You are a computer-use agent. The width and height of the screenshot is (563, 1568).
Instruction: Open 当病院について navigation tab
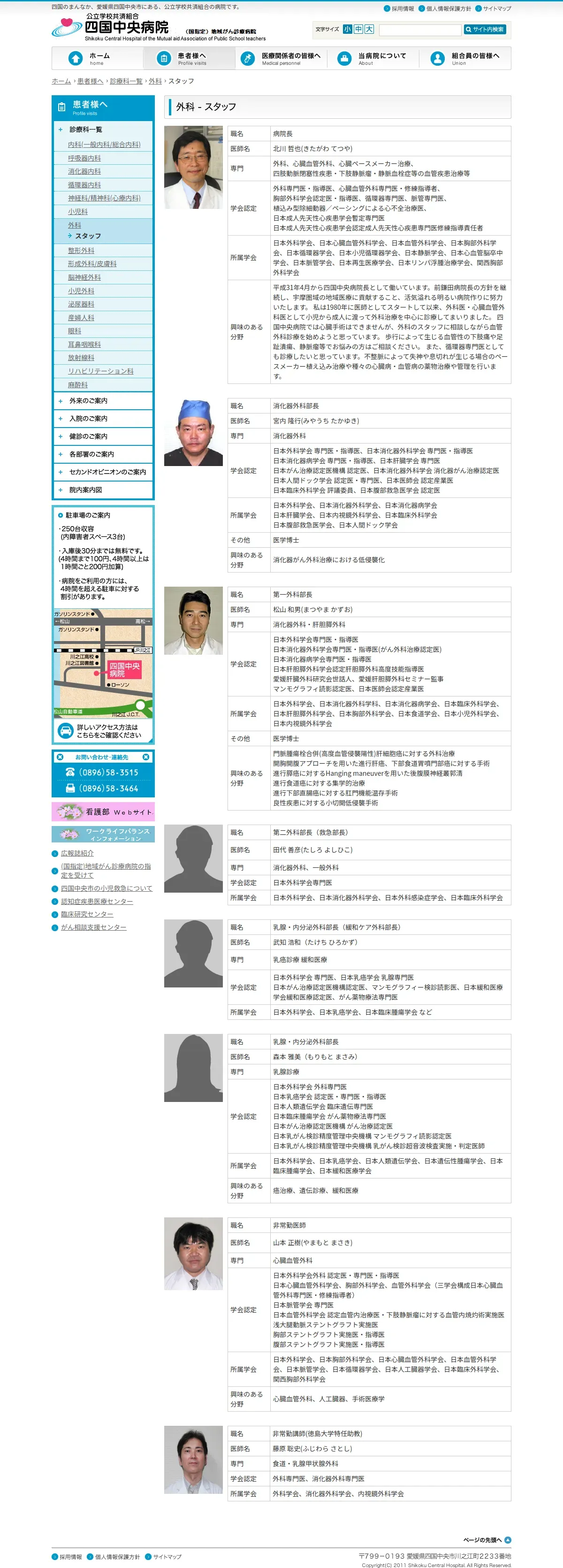click(373, 59)
